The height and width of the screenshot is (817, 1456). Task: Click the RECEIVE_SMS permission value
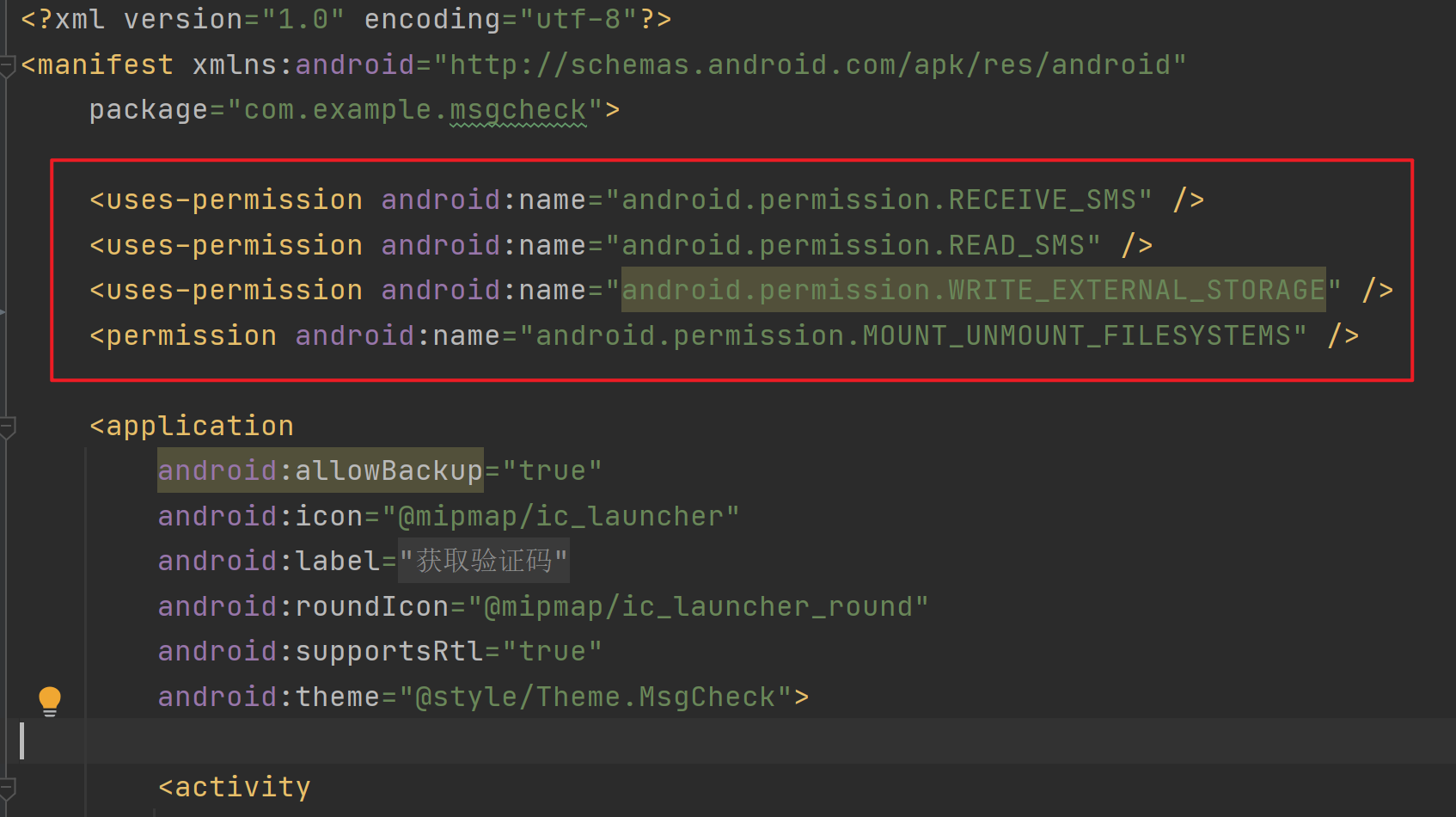point(878,200)
